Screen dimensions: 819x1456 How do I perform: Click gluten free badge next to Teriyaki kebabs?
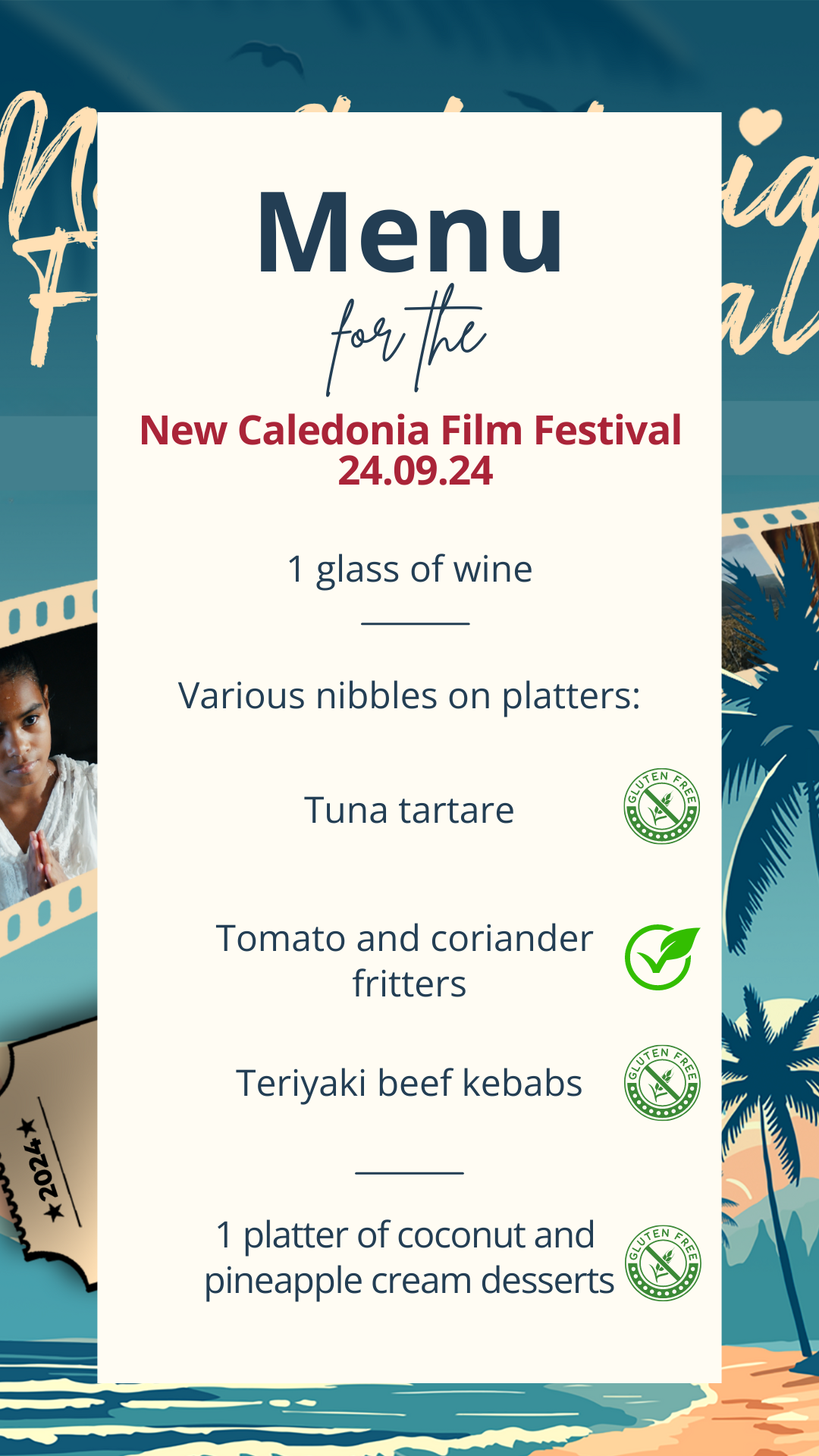(661, 1083)
